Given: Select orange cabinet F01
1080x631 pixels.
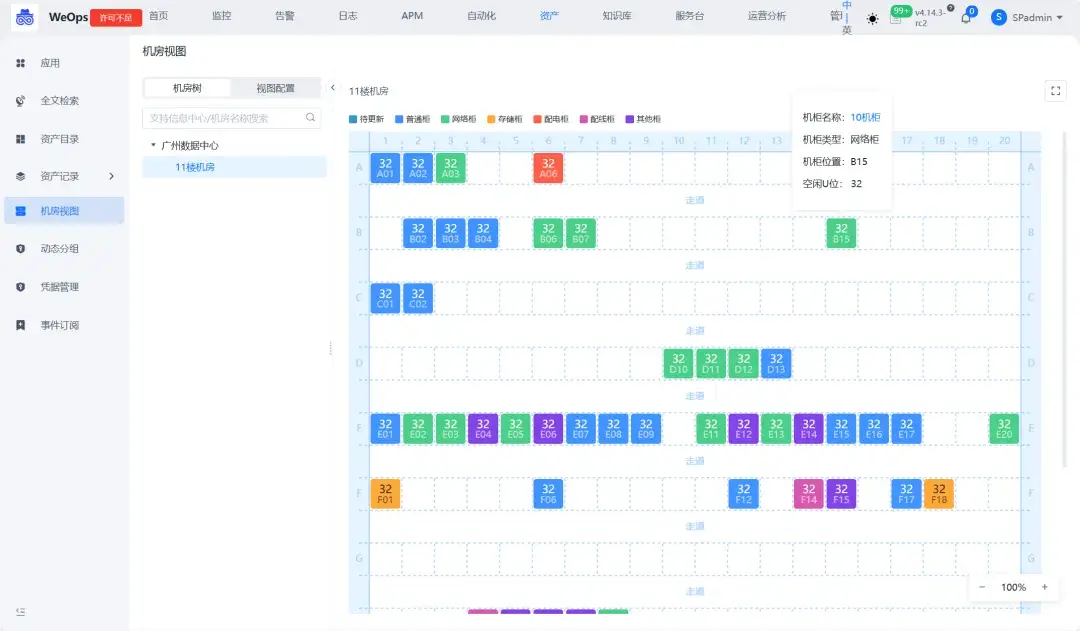Looking at the screenshot, I should tap(385, 494).
